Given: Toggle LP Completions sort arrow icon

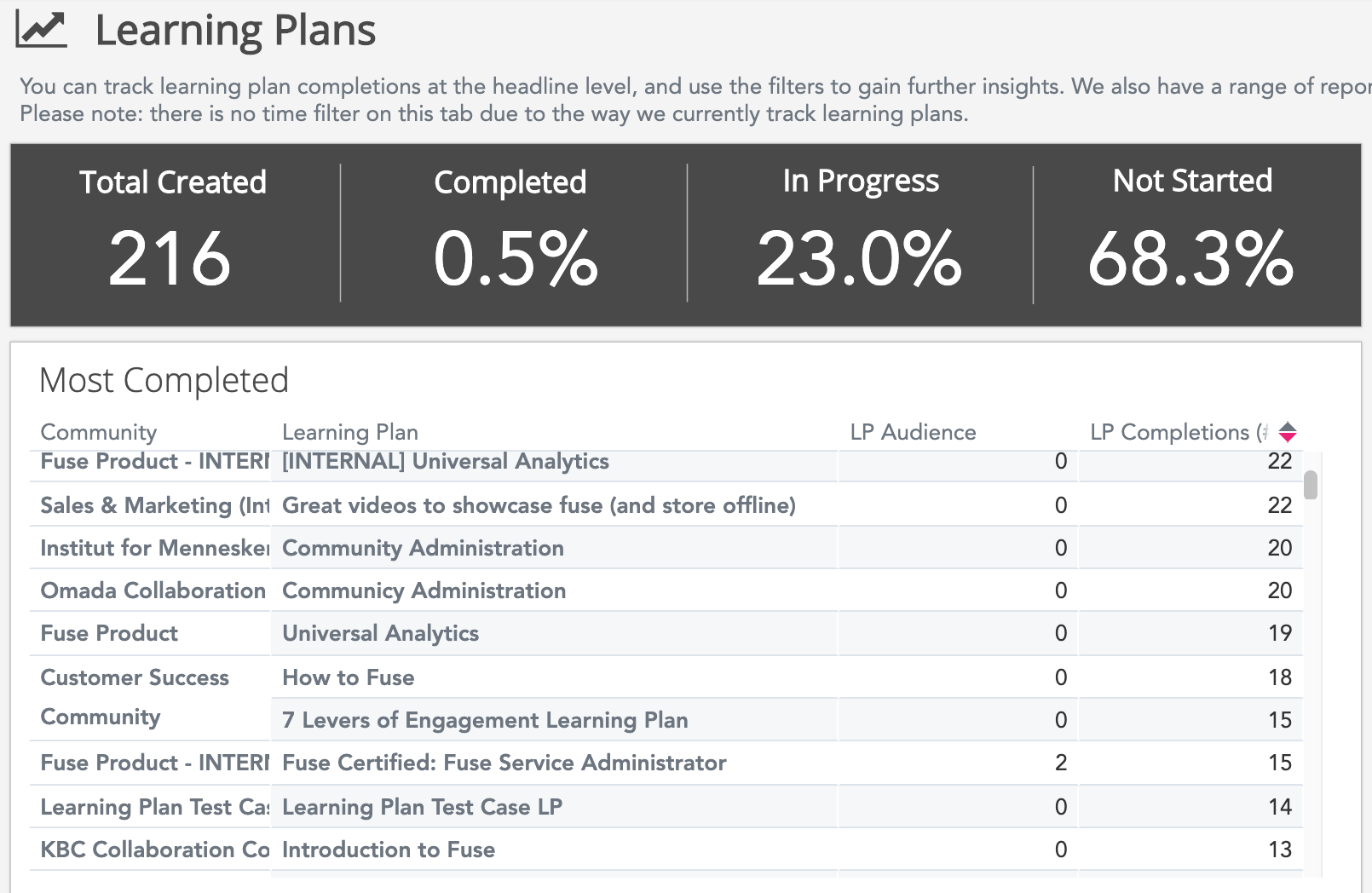Looking at the screenshot, I should pyautogui.click(x=1287, y=432).
